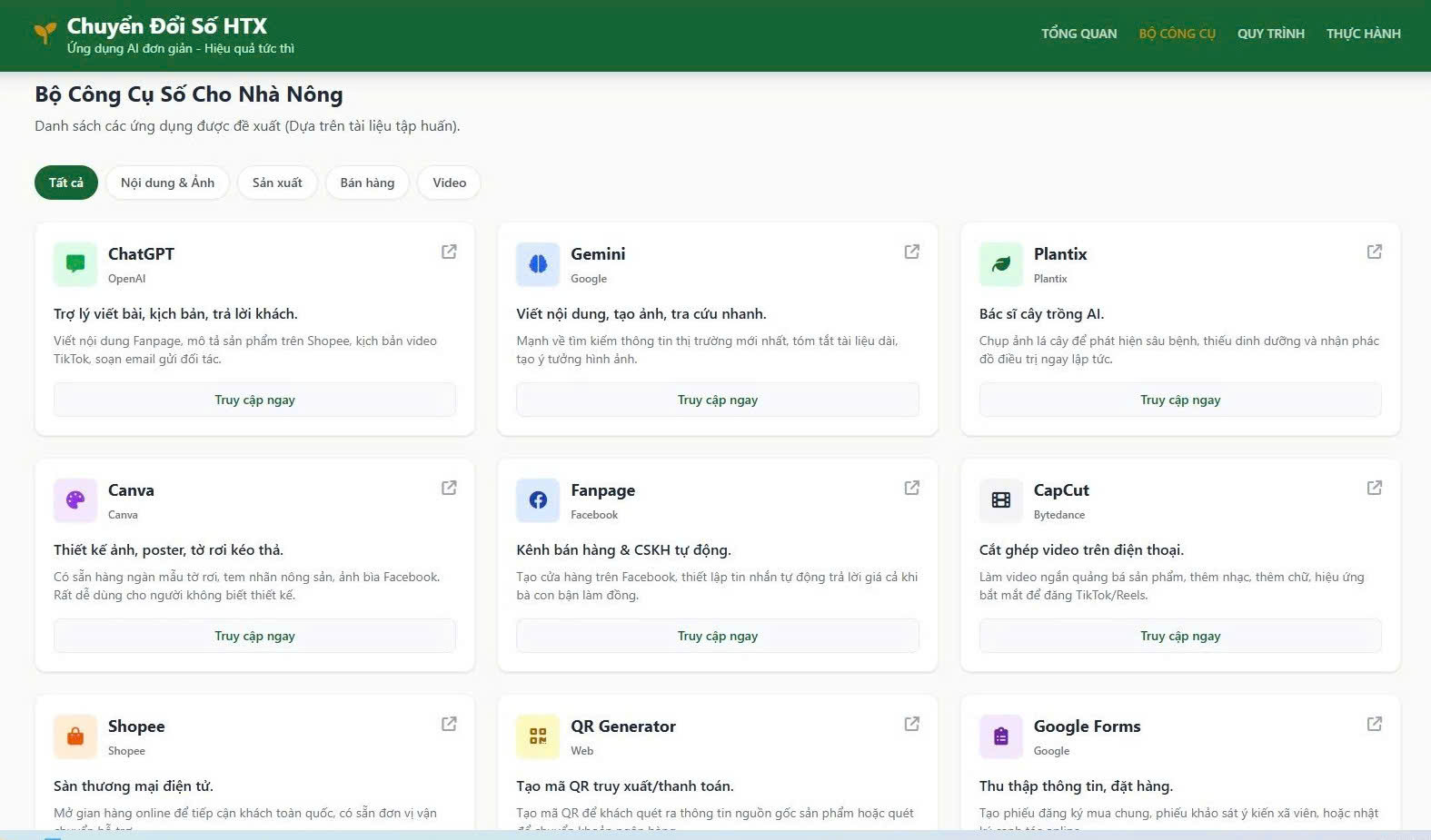Choose the "Video" category filter
The width and height of the screenshot is (1431, 840).
click(449, 183)
